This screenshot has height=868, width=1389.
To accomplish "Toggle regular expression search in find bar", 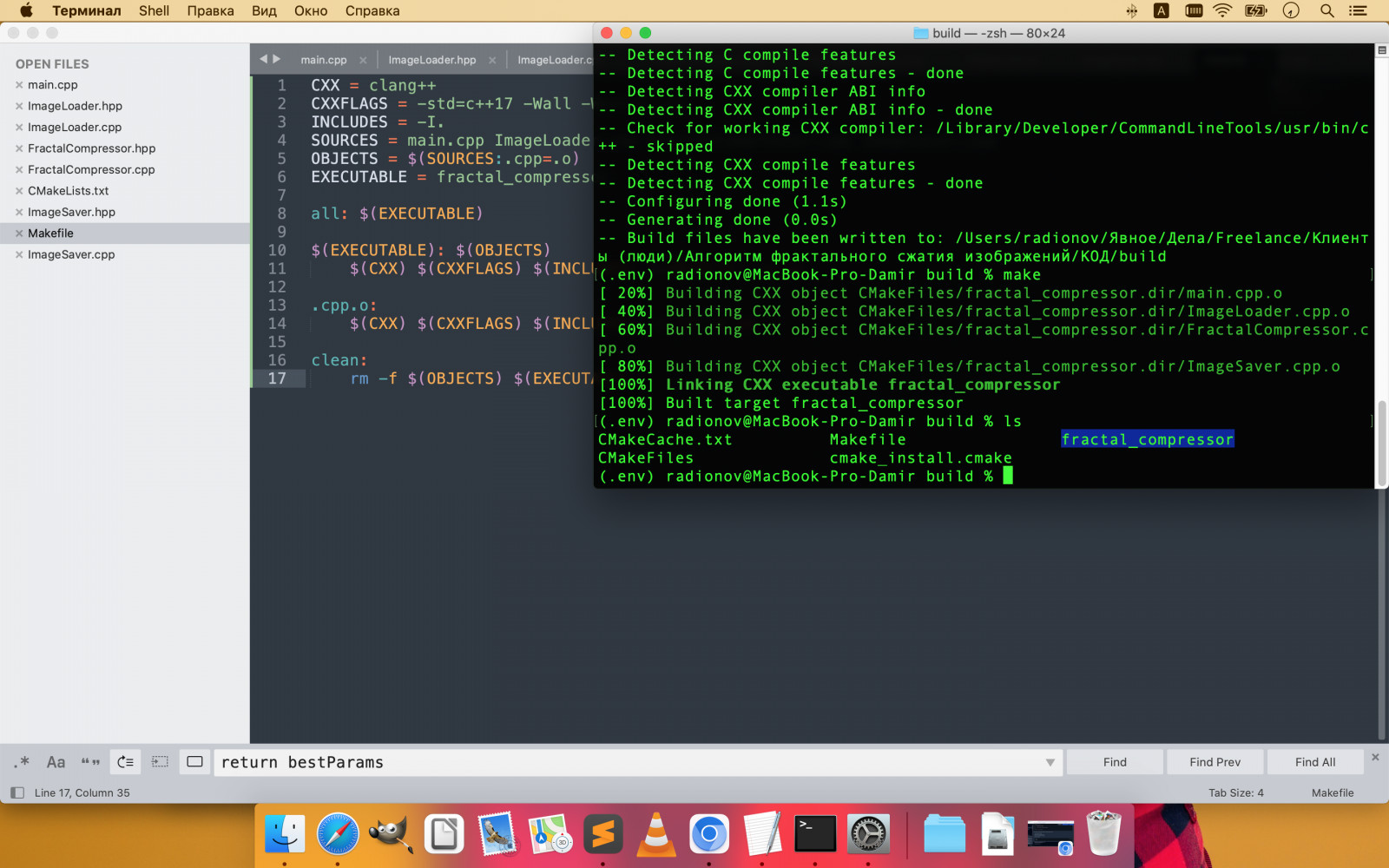I will tap(22, 762).
